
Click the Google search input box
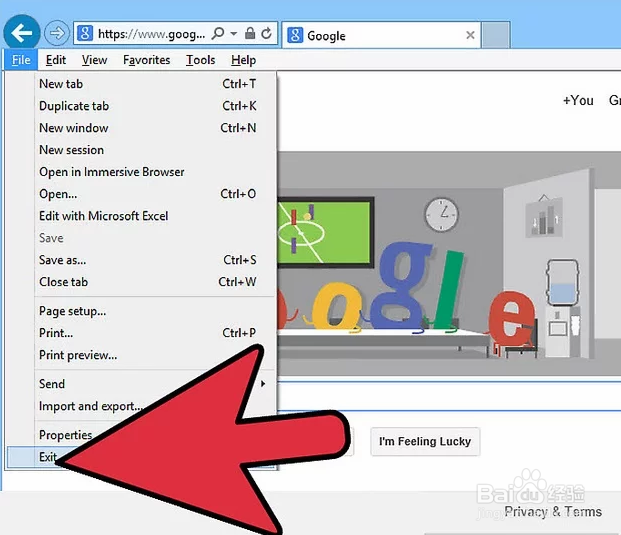[449, 396]
